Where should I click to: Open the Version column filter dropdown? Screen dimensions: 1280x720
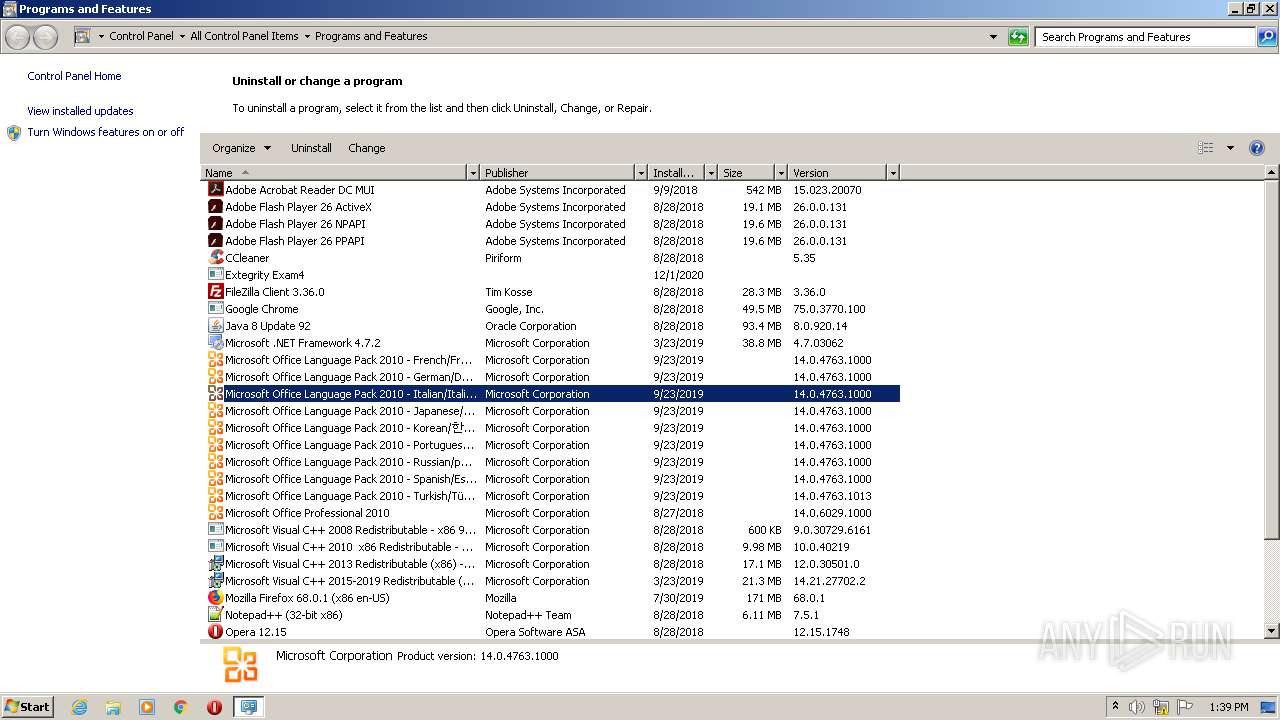pos(893,173)
